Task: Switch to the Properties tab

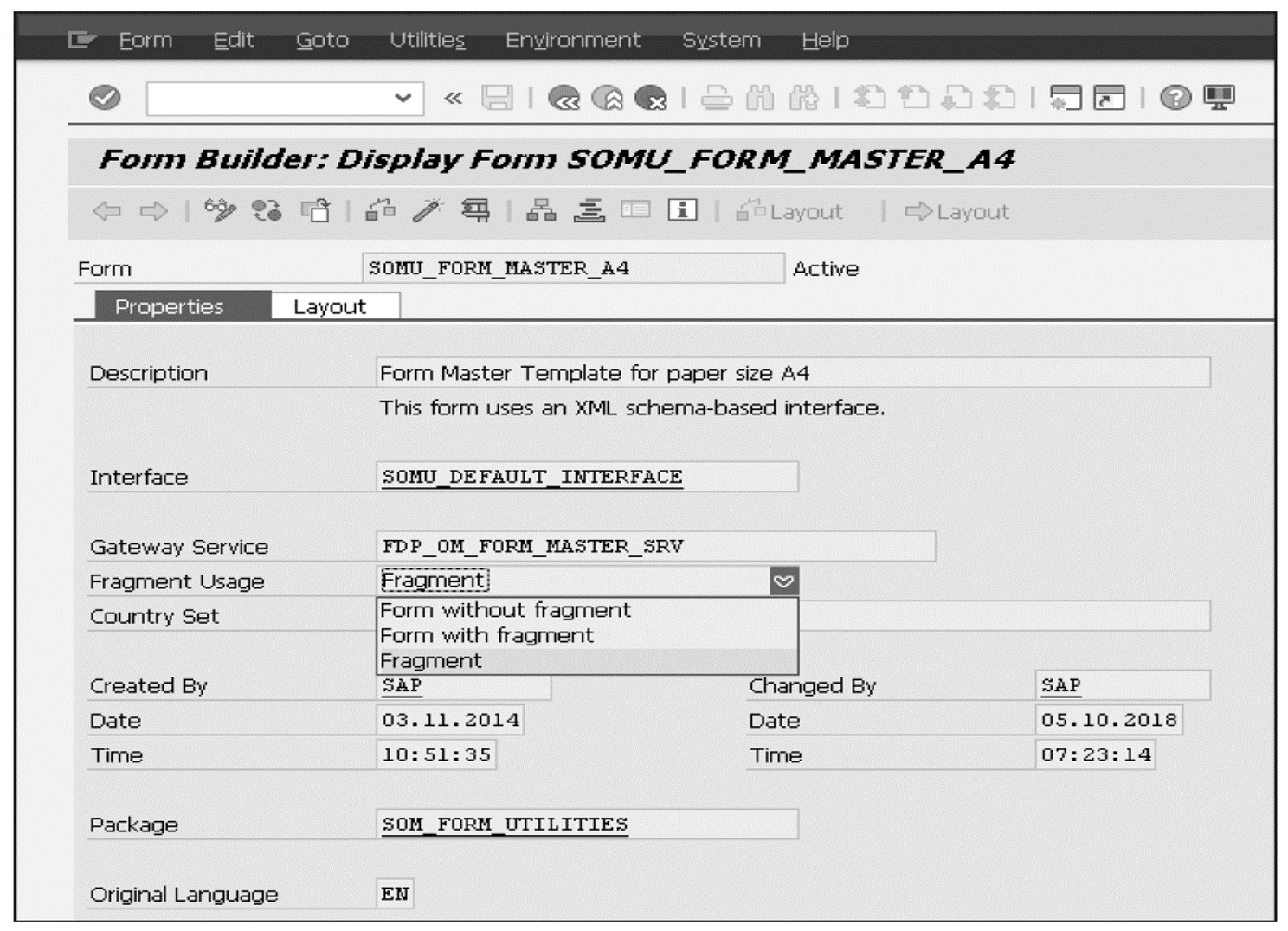Action: [x=183, y=306]
